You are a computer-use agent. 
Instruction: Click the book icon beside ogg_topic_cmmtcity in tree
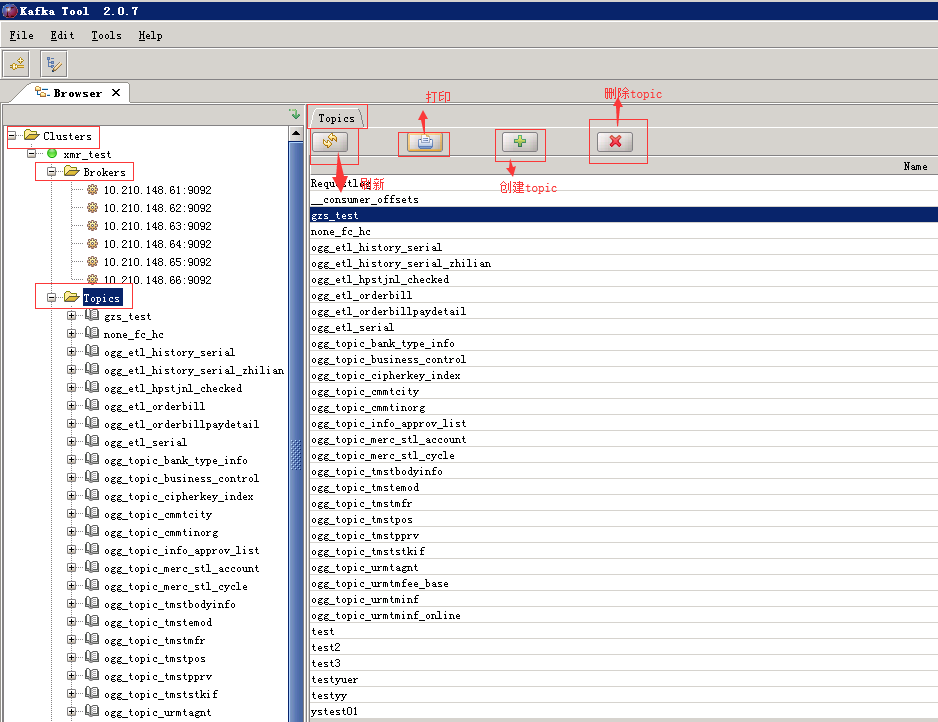(92, 513)
